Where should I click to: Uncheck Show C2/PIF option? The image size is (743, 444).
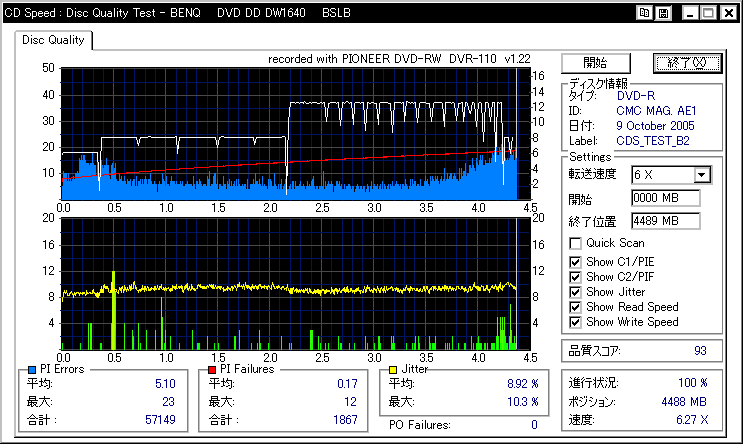click(575, 277)
